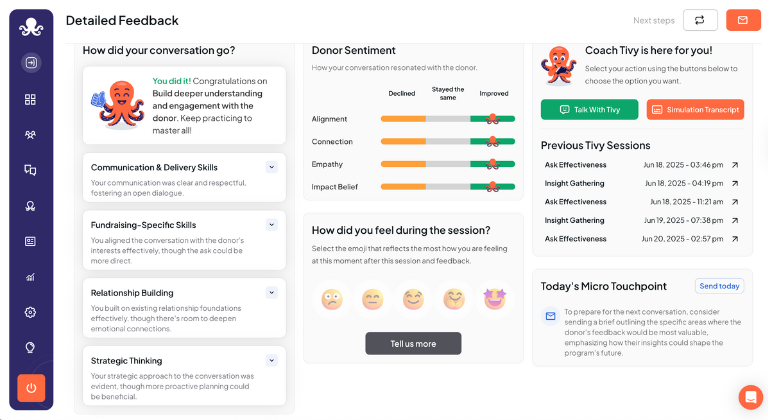This screenshot has height=420, width=768.
Task: Open the lightbulb icon in sidebar
Action: (30, 347)
